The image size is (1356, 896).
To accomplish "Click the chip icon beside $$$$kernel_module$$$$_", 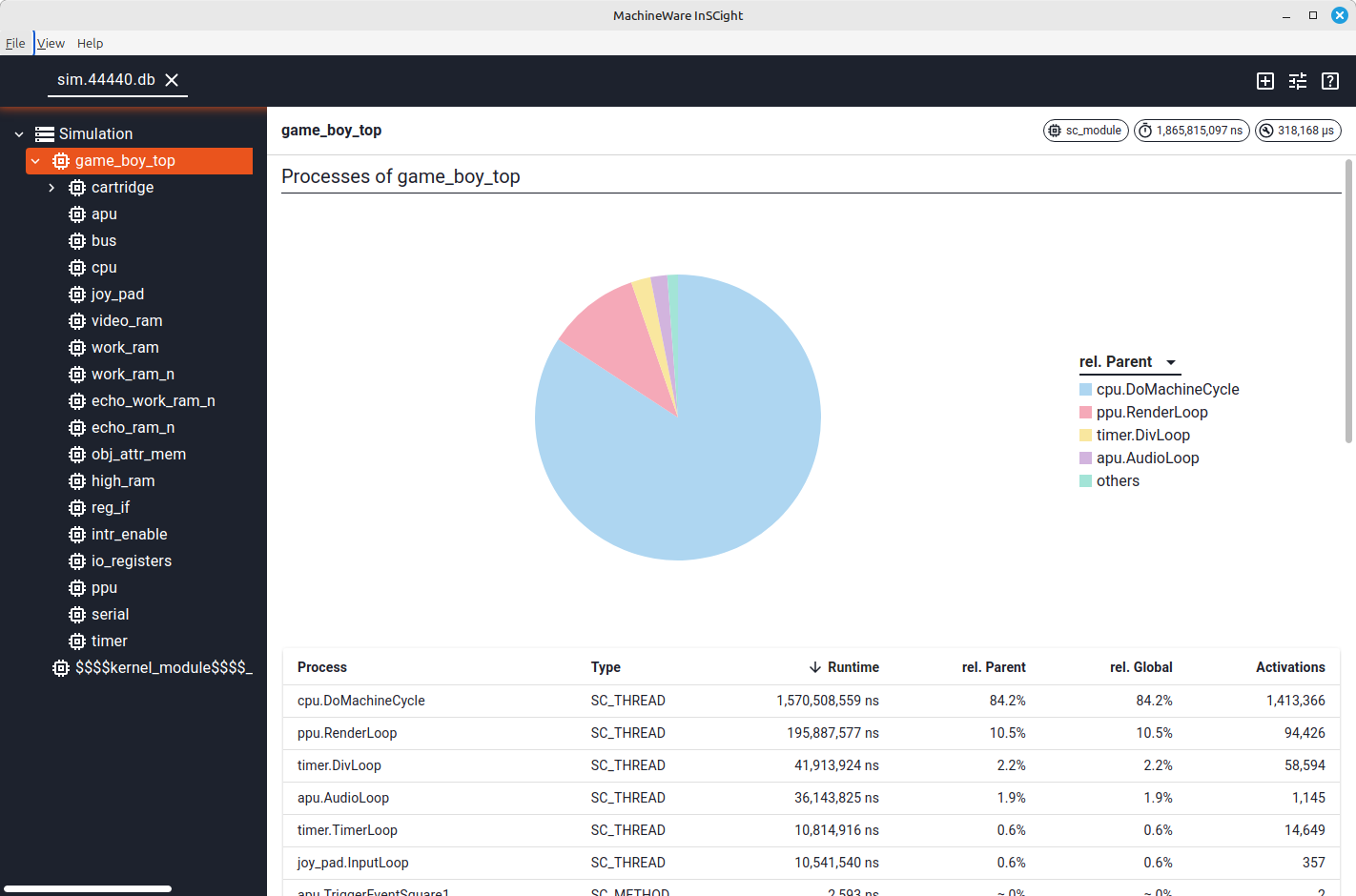I will pyautogui.click(x=61, y=668).
